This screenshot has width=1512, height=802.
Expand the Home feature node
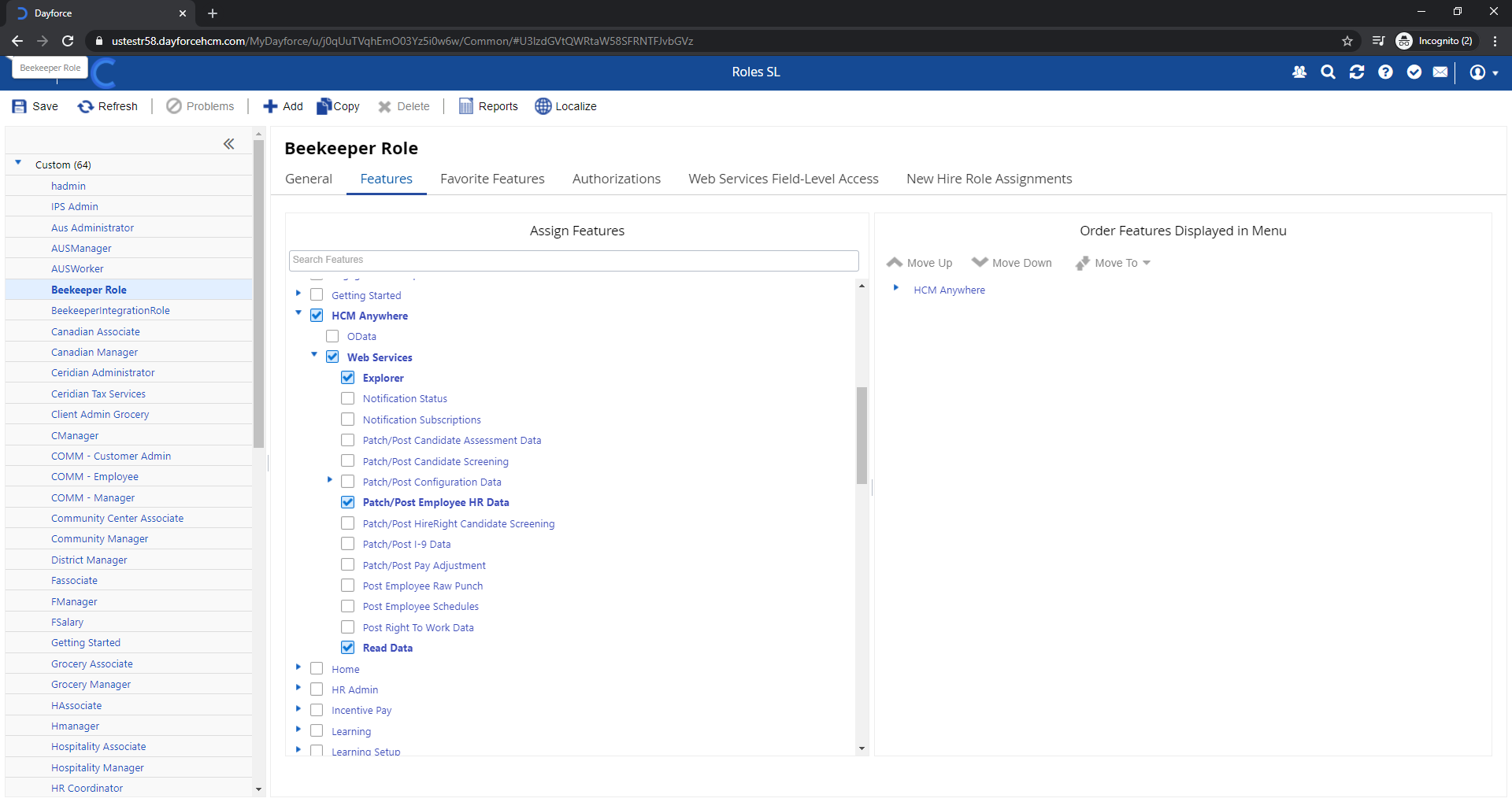pyautogui.click(x=298, y=667)
